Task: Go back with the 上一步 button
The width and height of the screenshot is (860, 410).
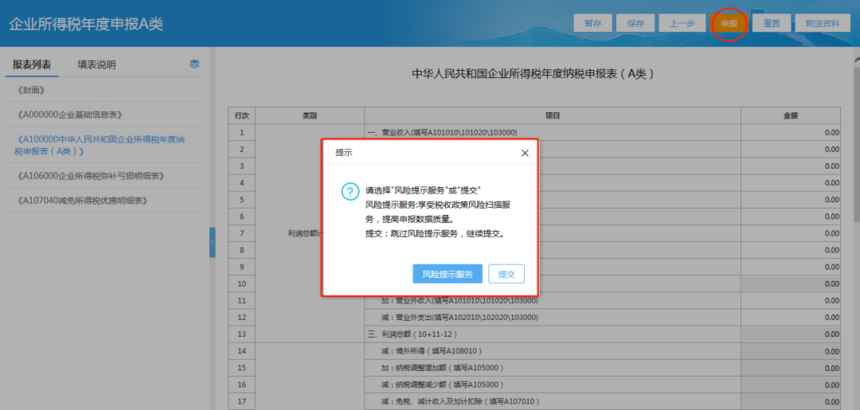Action: click(x=682, y=24)
